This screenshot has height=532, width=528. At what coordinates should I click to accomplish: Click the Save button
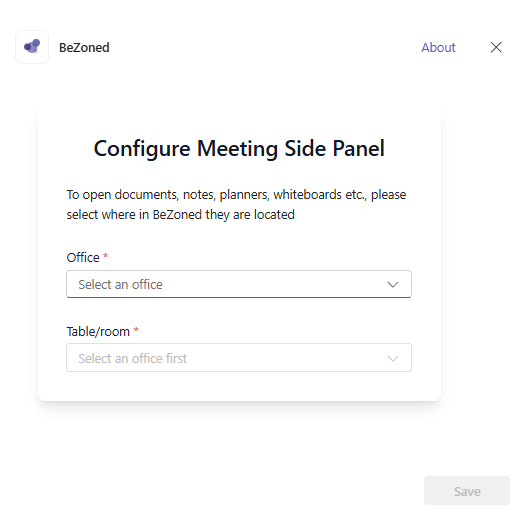(467, 491)
